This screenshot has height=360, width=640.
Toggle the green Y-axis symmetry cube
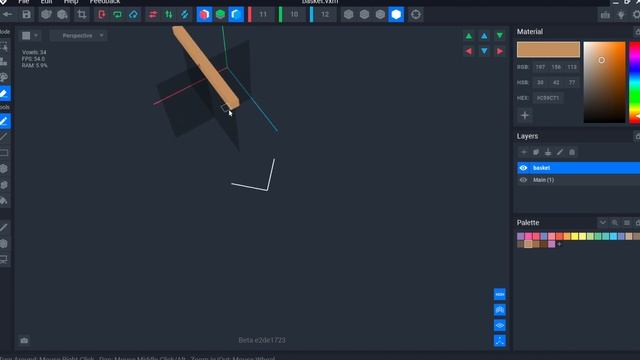pyautogui.click(x=220, y=15)
